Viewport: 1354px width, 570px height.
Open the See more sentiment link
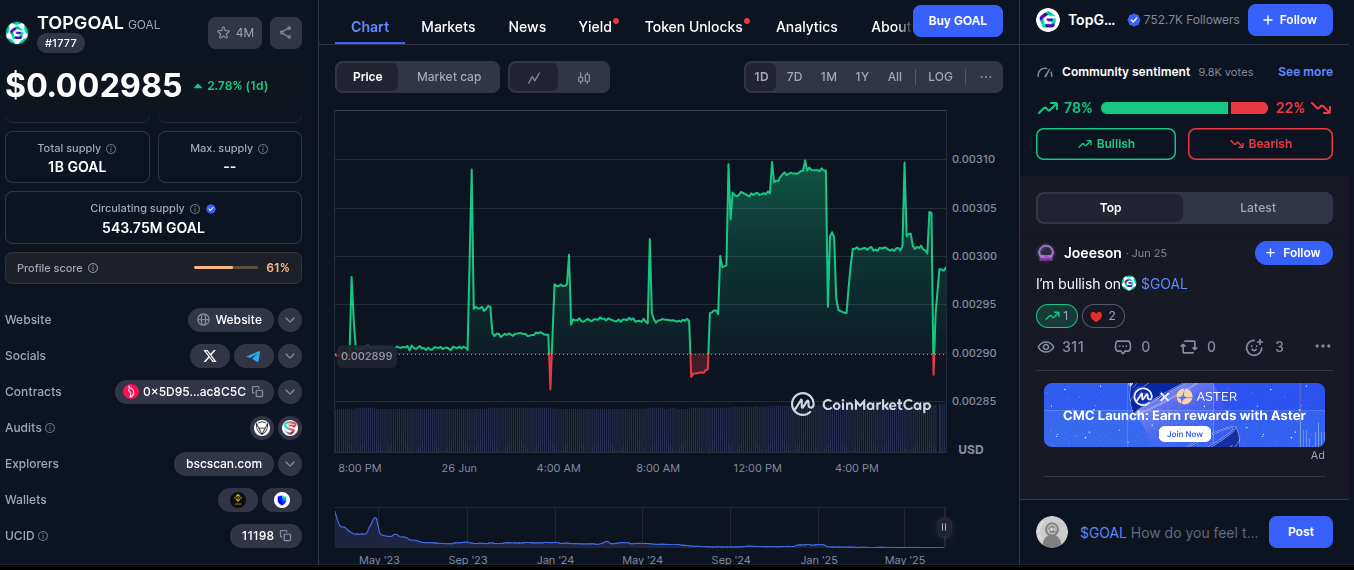click(x=1305, y=72)
